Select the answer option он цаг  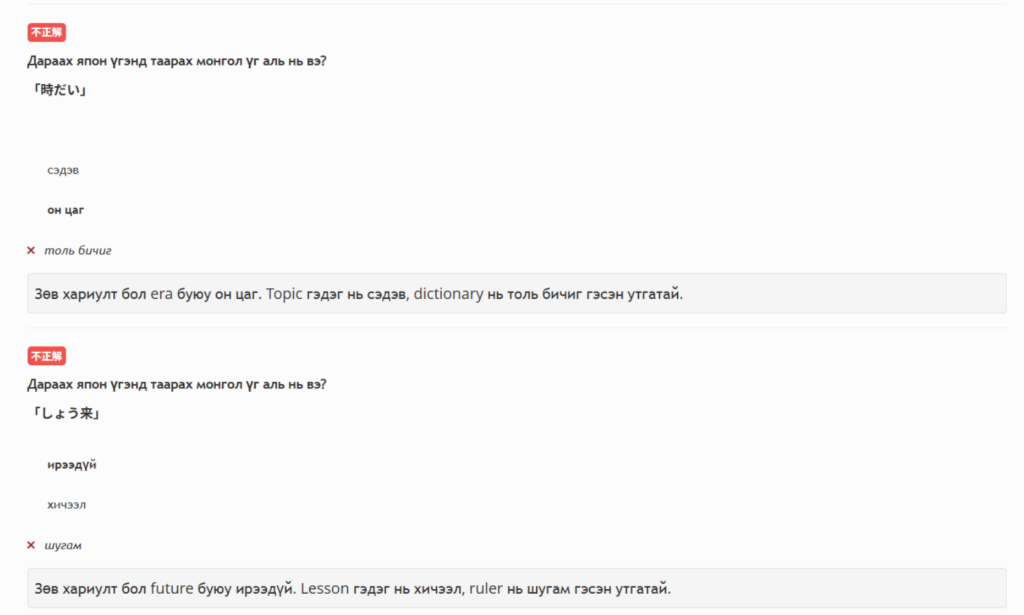66,210
